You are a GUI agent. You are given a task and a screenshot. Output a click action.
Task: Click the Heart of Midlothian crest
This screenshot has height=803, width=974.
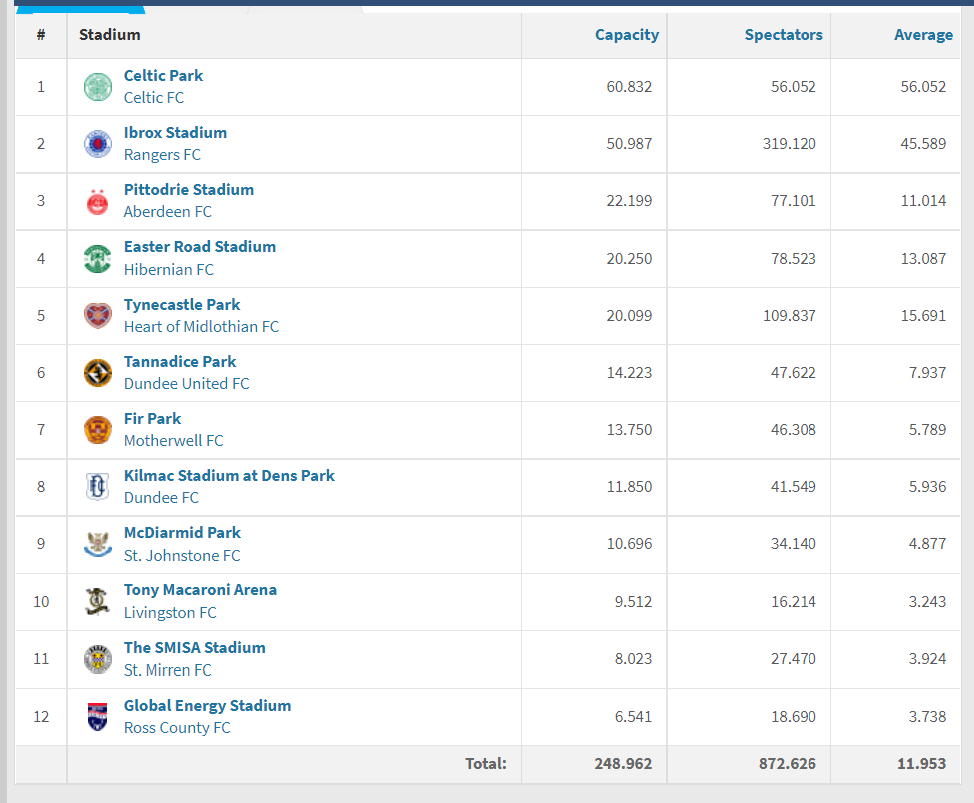coord(97,316)
